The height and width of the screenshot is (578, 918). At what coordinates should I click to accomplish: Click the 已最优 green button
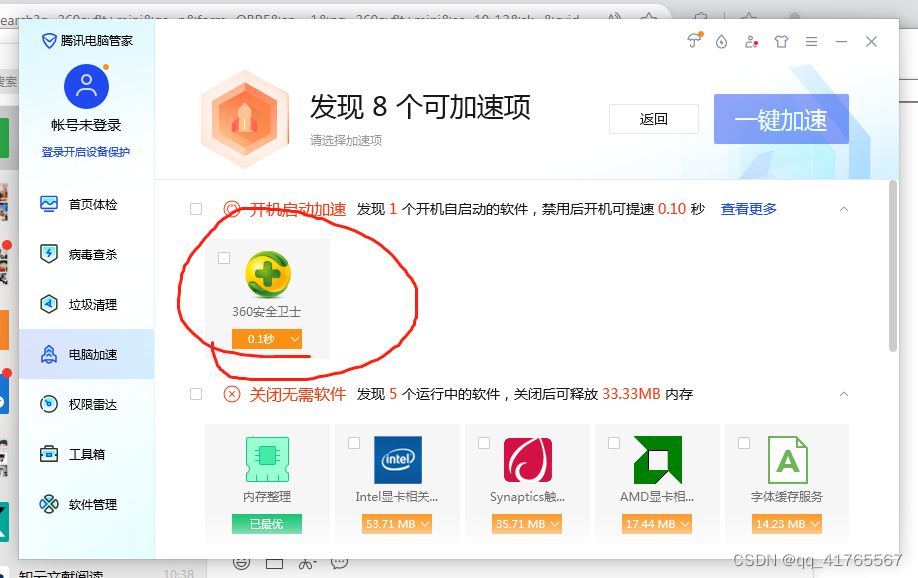pyautogui.click(x=267, y=524)
